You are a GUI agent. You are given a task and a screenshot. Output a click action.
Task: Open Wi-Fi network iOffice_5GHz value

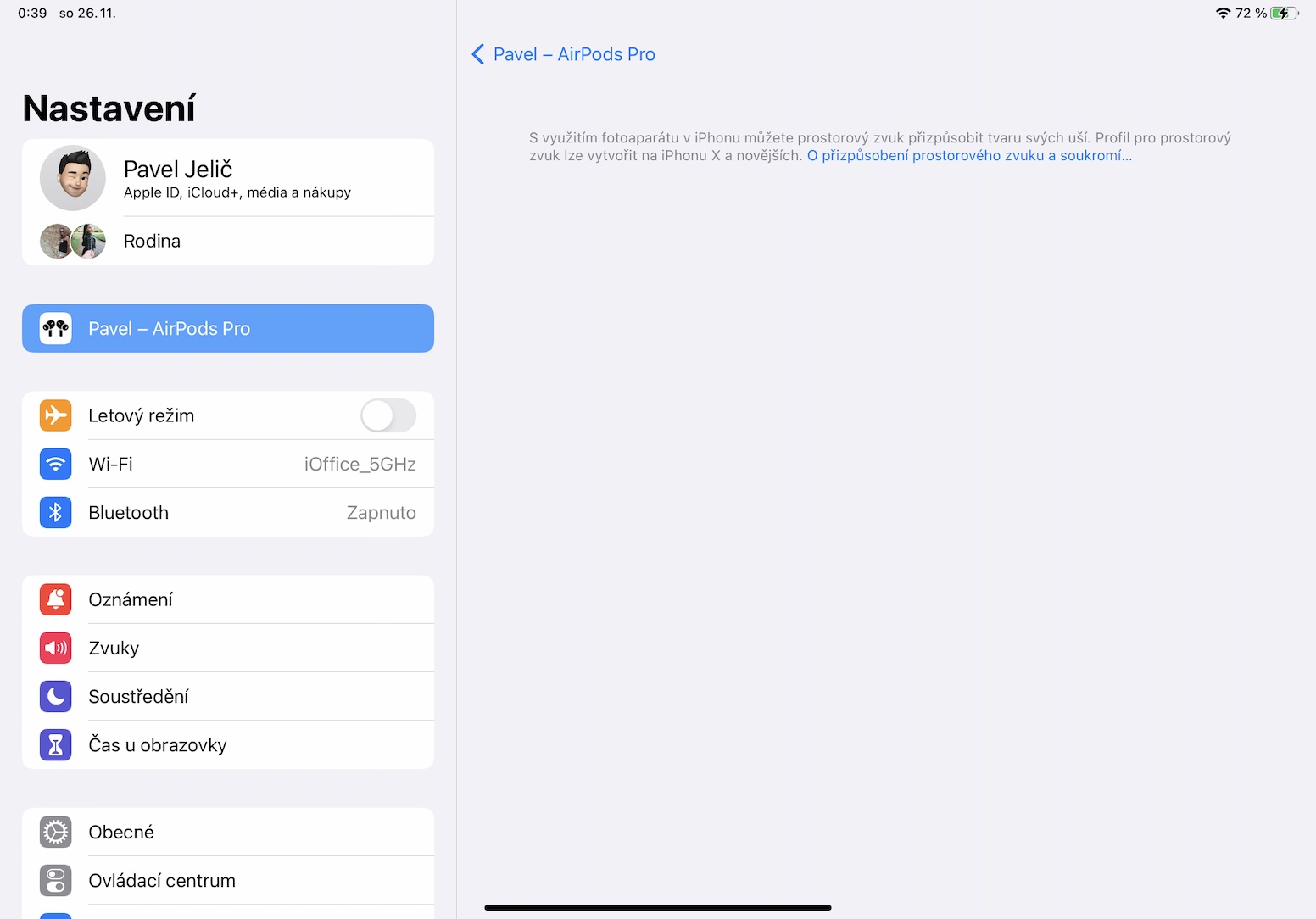click(360, 464)
